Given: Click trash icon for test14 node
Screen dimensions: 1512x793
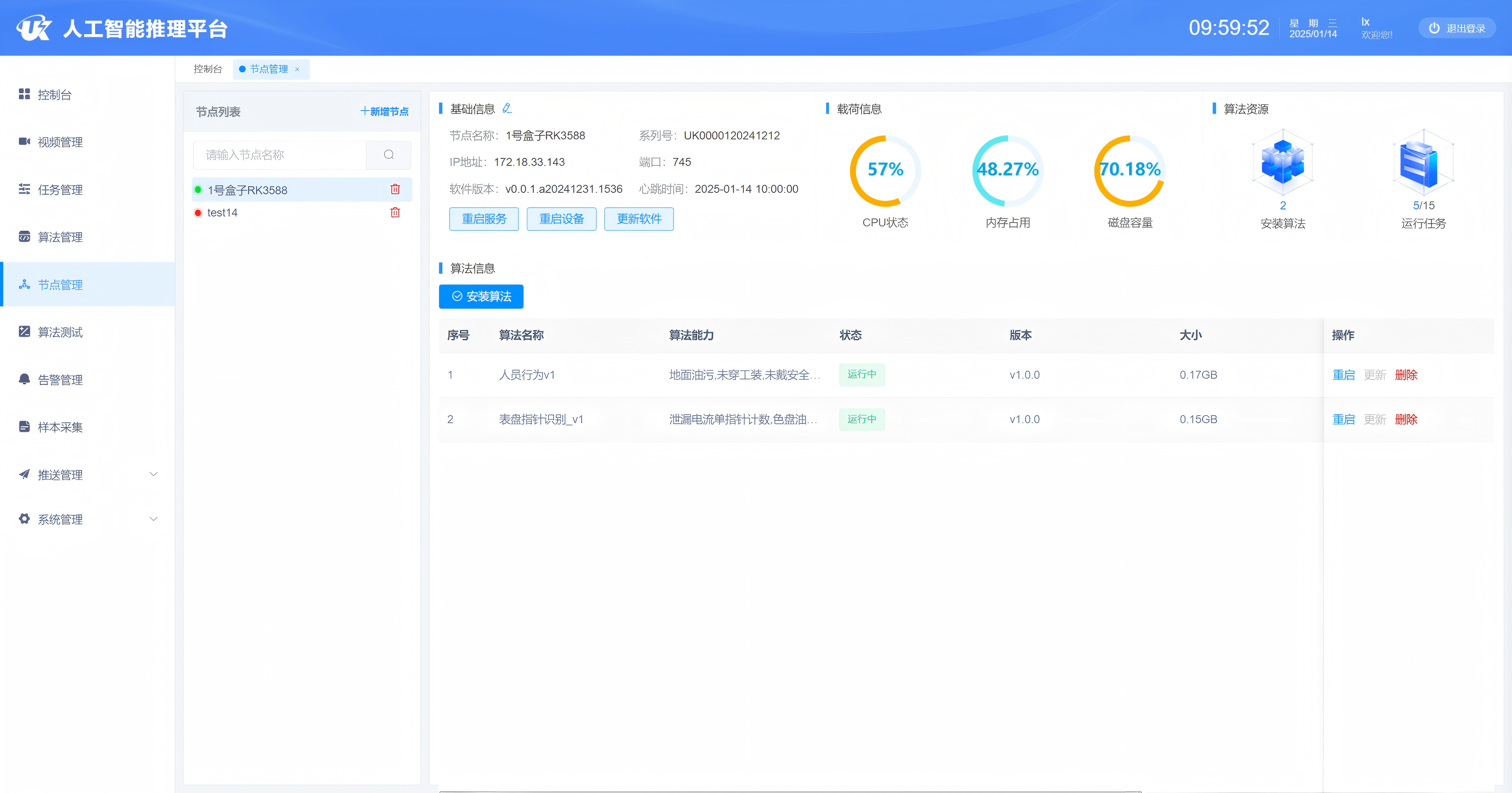Looking at the screenshot, I should (395, 213).
